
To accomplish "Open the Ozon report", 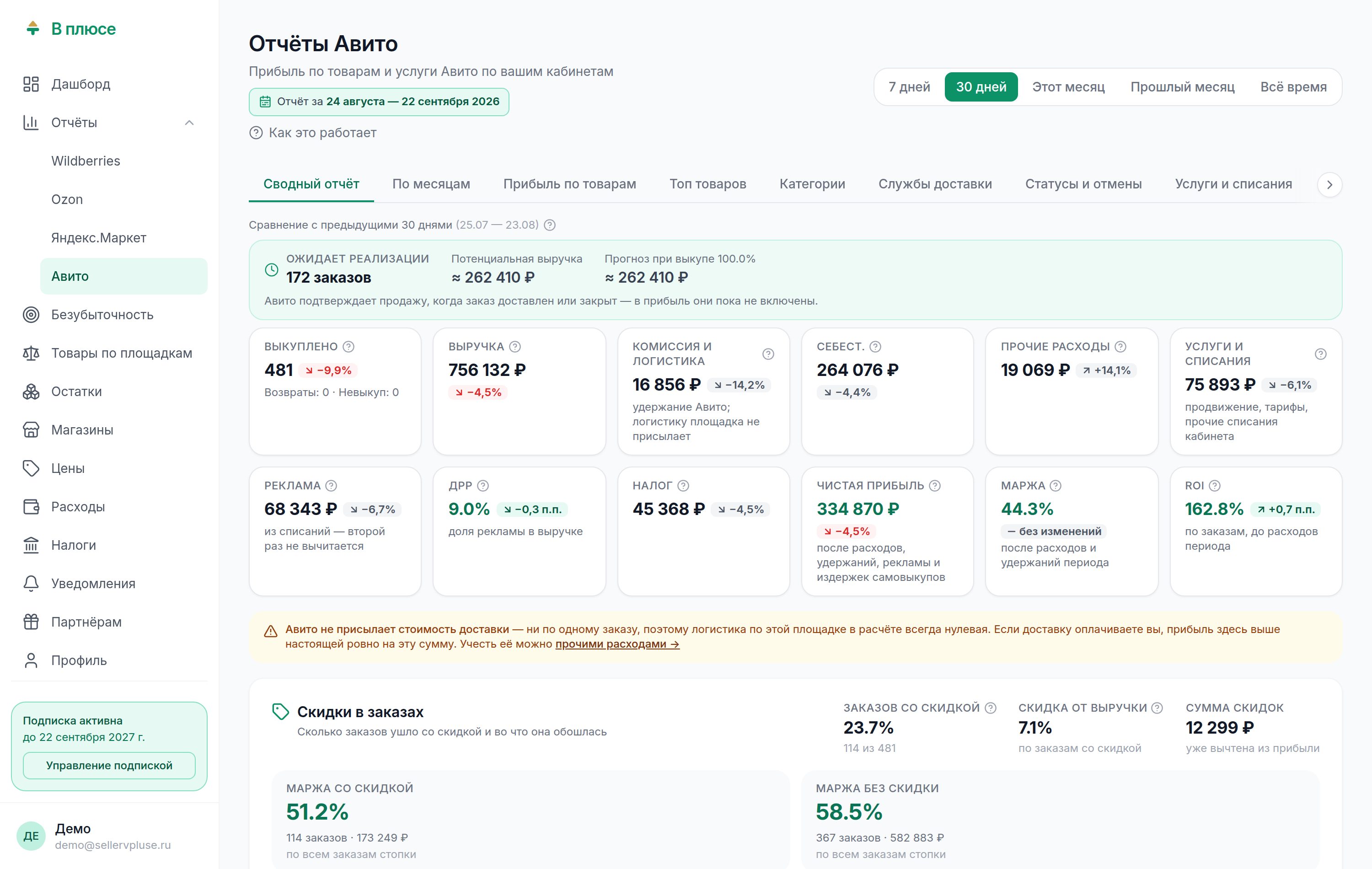I will tap(123, 199).
